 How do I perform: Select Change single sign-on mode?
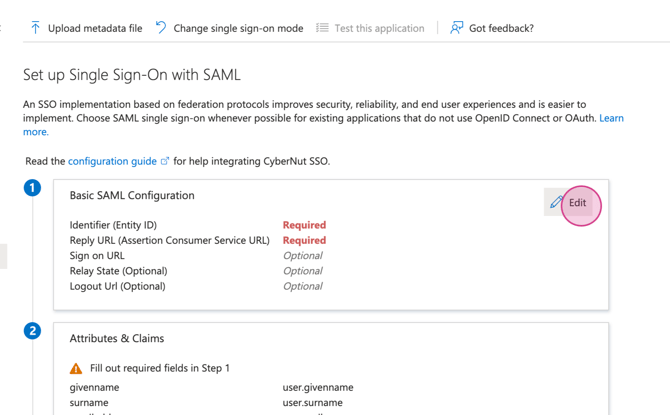(238, 28)
